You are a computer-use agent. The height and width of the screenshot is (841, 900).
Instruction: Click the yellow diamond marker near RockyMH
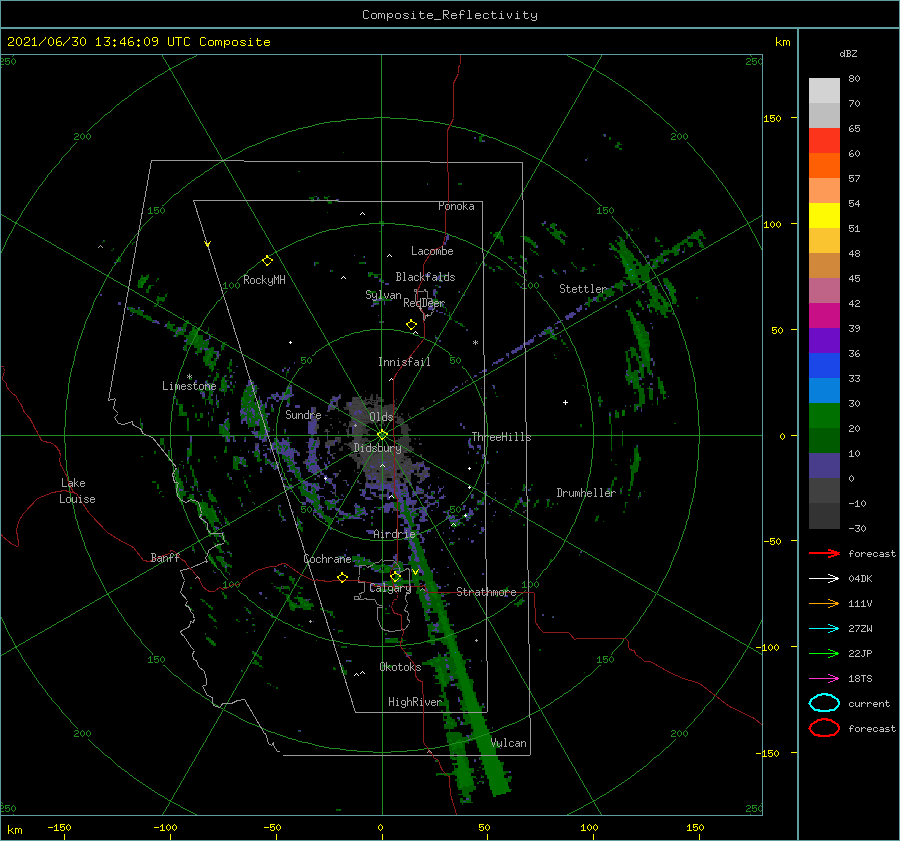click(267, 261)
